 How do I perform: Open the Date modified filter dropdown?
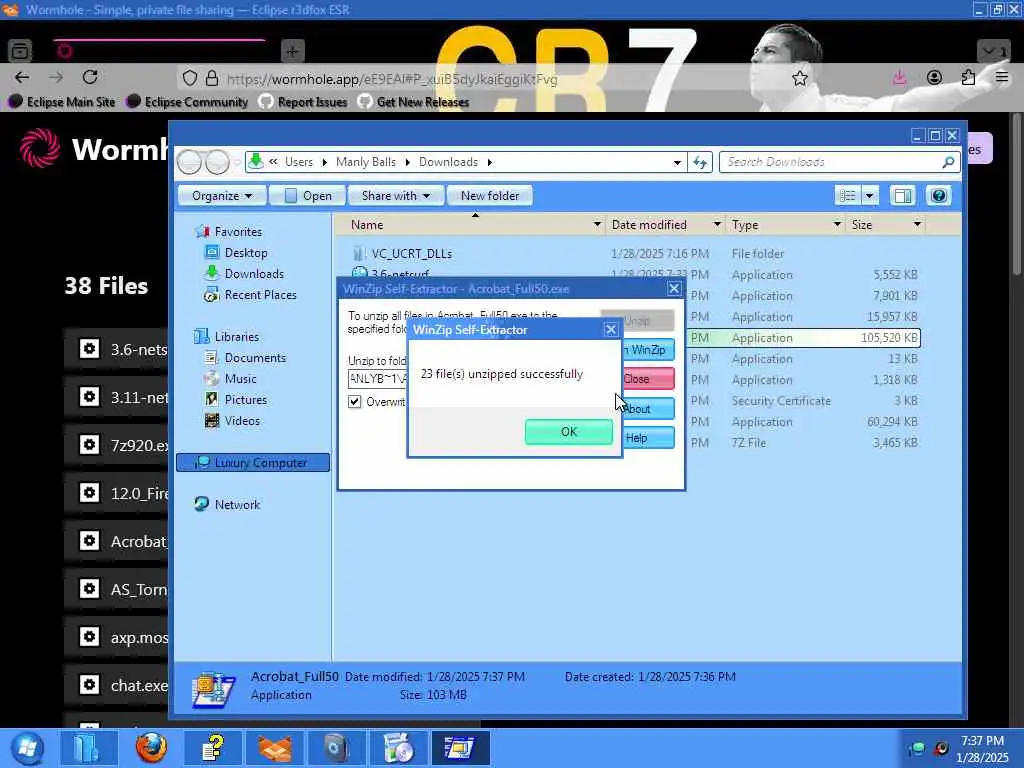coord(717,225)
